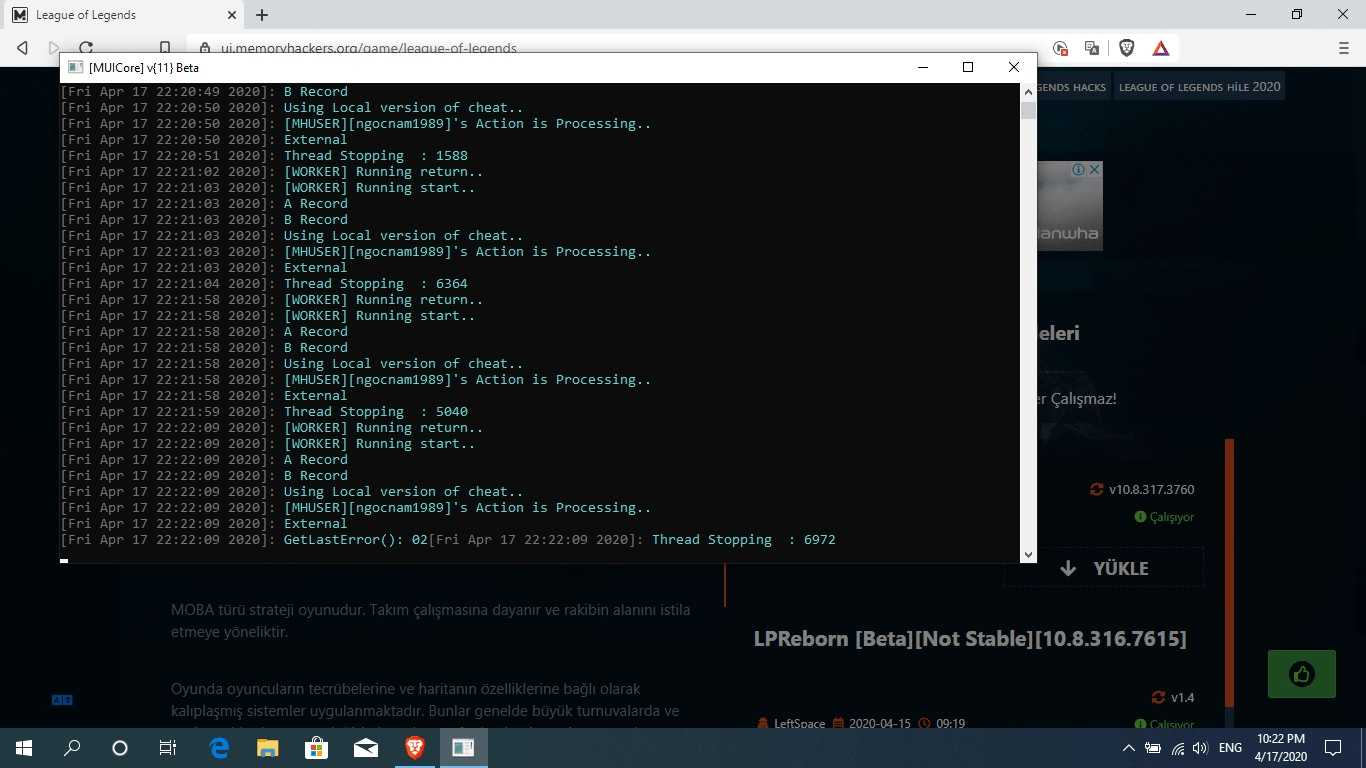Open the taskbar clock showing 10:22 PM

1282,748
